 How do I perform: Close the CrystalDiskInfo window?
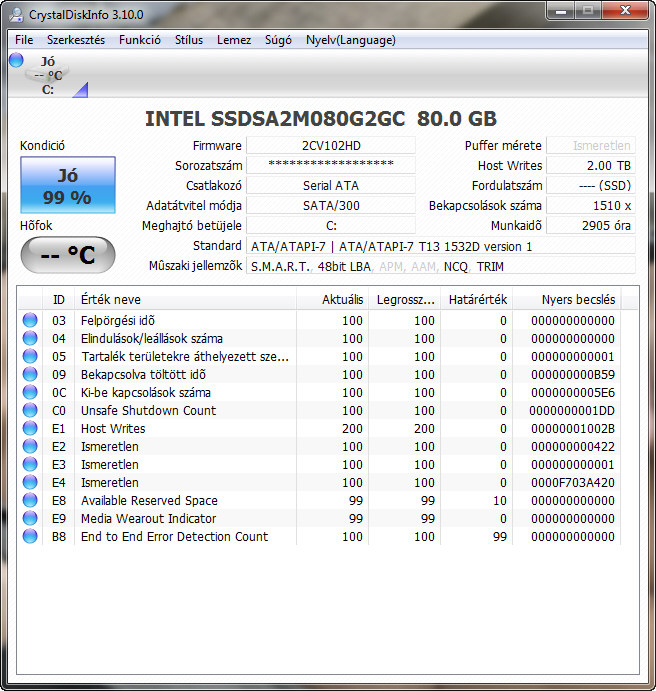[x=625, y=11]
